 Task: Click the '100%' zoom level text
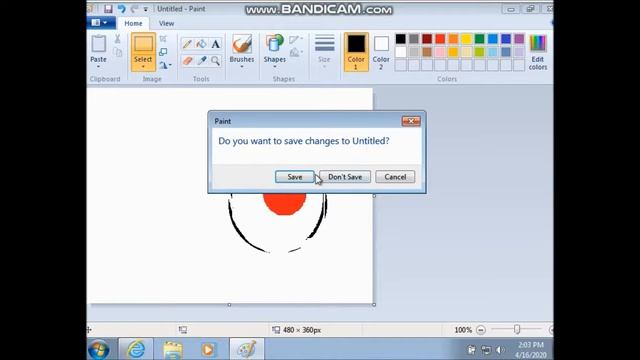coord(463,330)
